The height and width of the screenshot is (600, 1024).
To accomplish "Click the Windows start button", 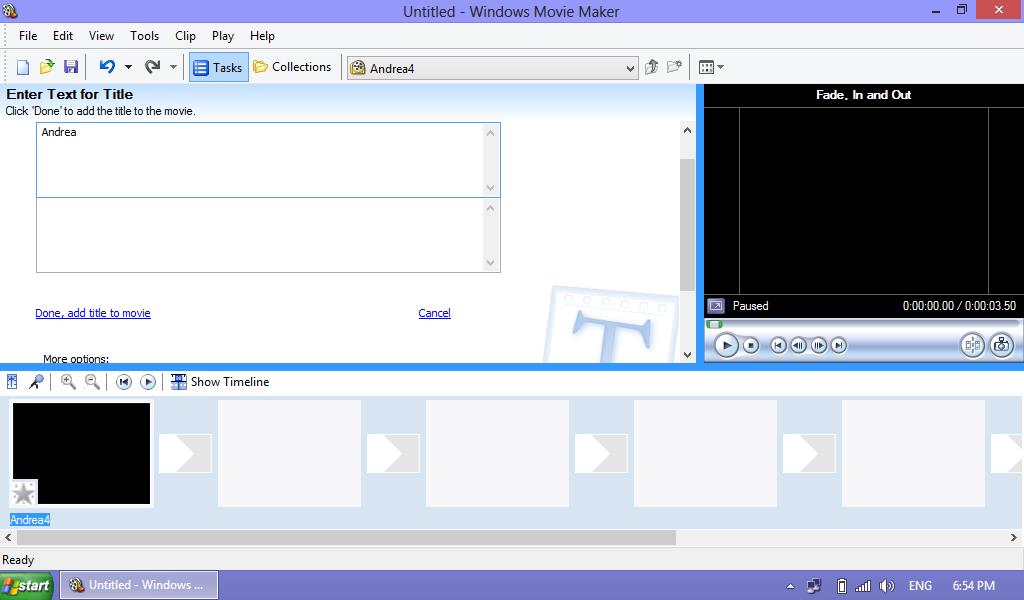I will click(27, 585).
